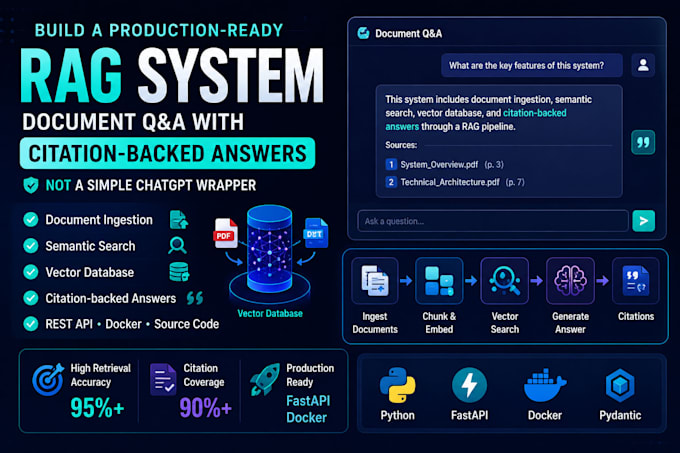
Task: Click the 'CITATION-BACKED ANSWERS' highlighted banner
Action: click(167, 153)
